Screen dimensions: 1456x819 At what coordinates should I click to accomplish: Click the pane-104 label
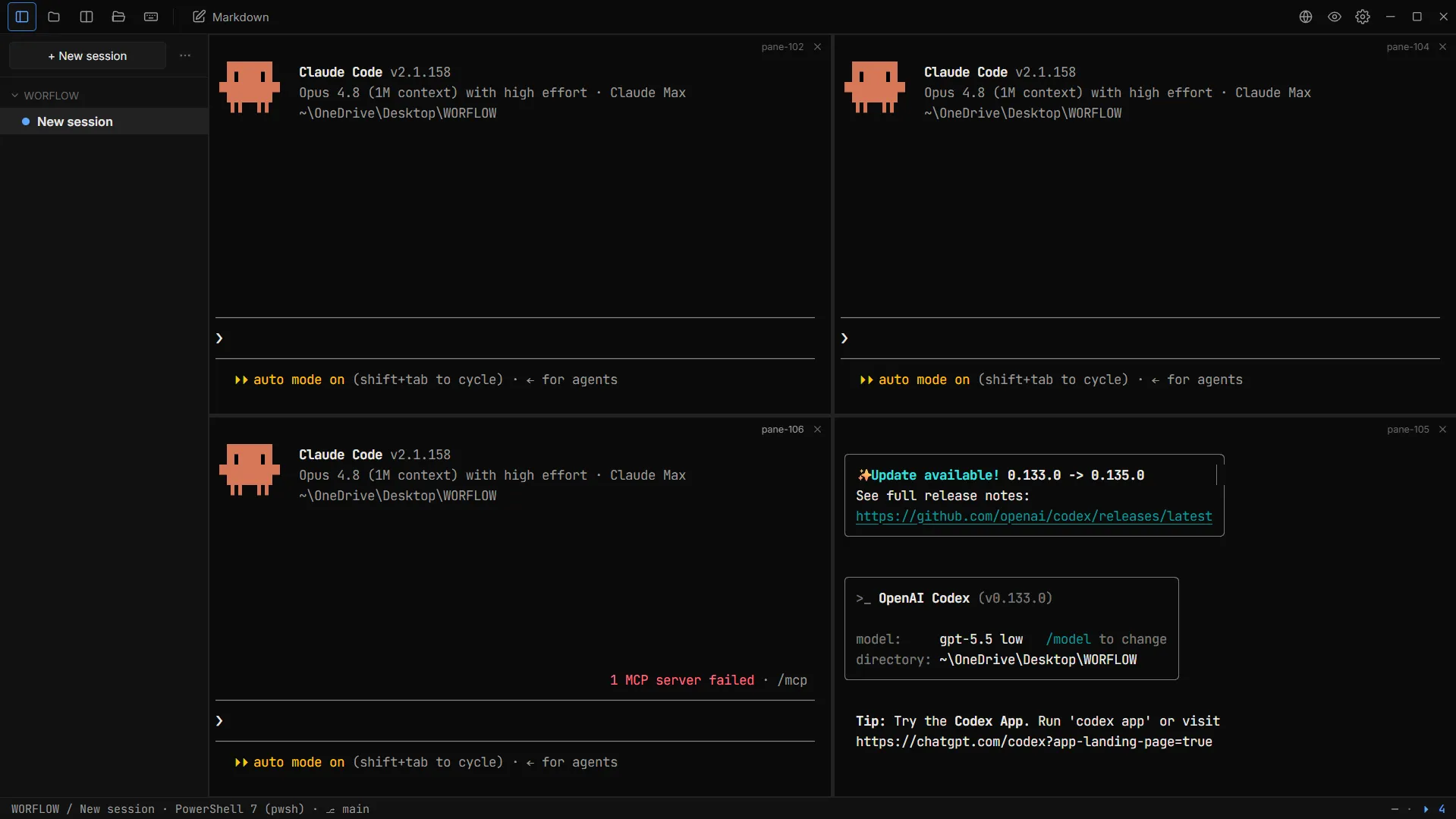pyautogui.click(x=1407, y=47)
